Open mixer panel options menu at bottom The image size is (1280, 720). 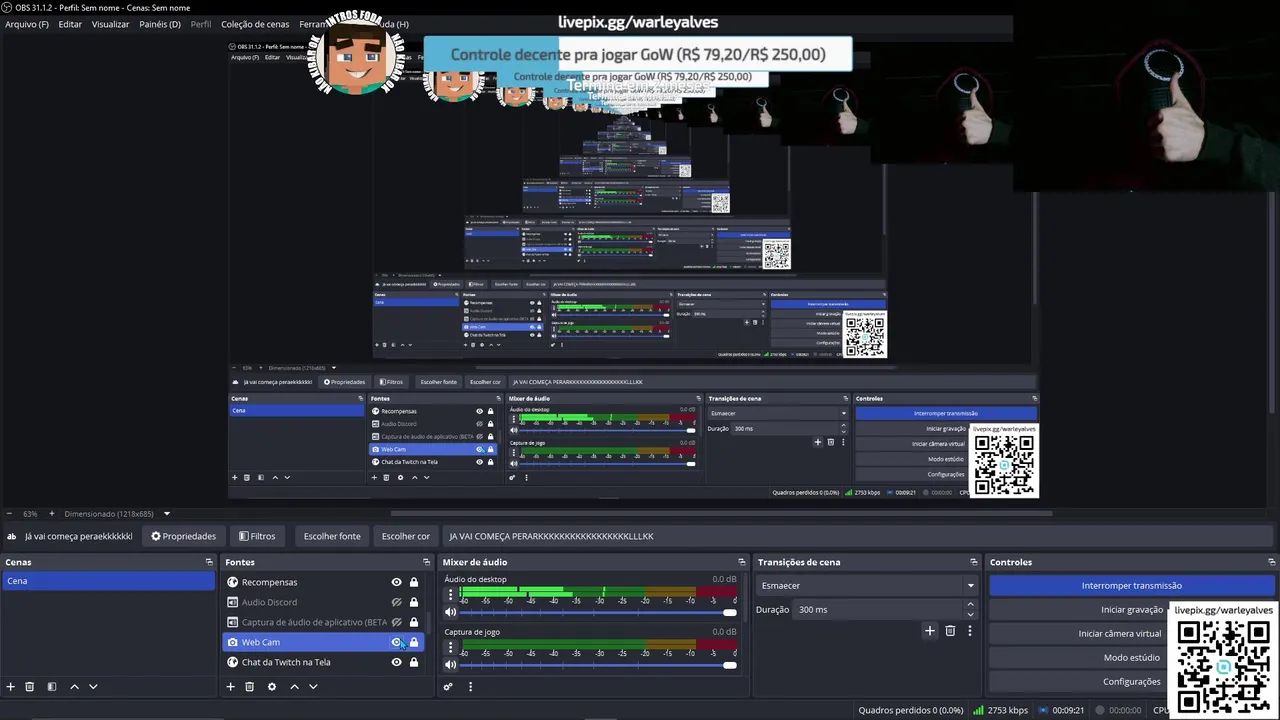coord(470,687)
